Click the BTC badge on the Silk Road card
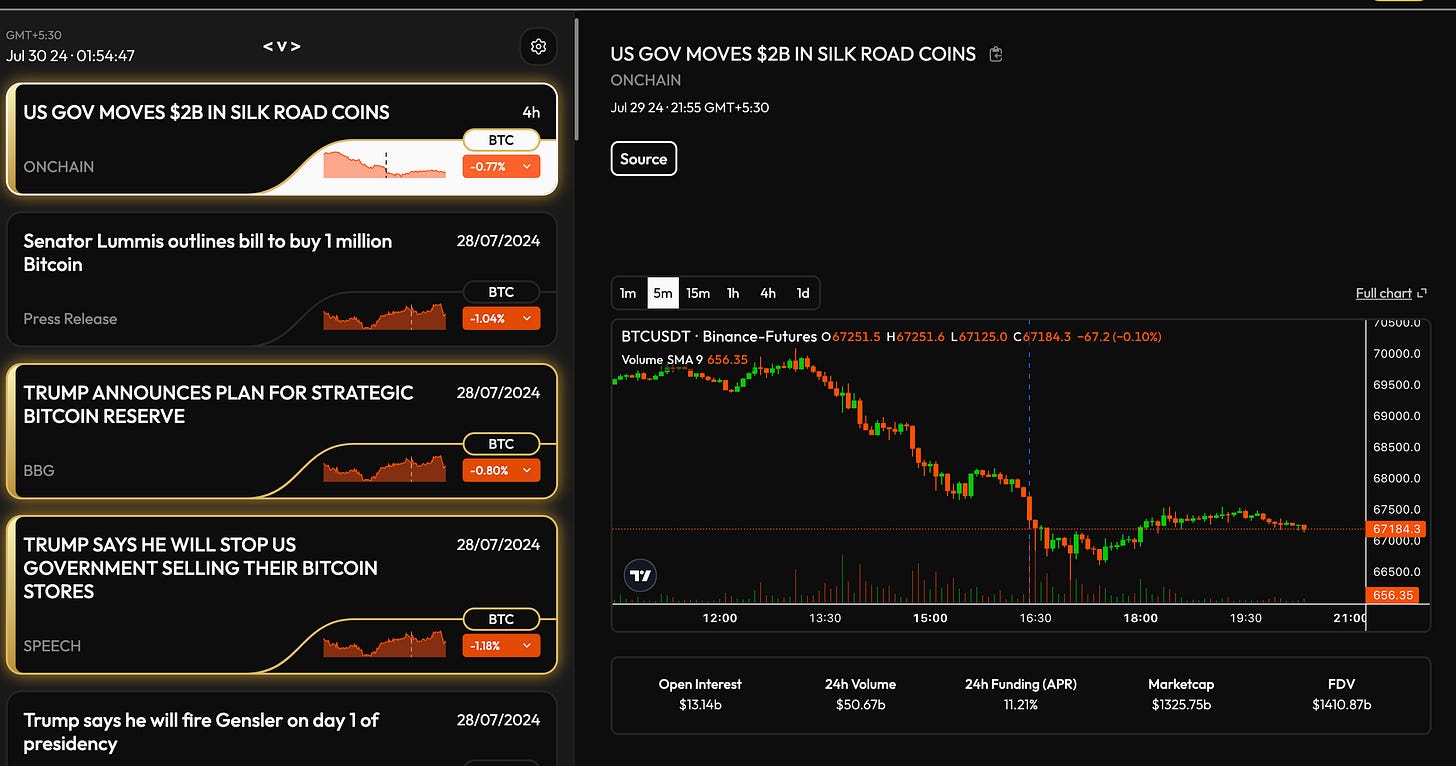The height and width of the screenshot is (766, 1456). tap(501, 139)
